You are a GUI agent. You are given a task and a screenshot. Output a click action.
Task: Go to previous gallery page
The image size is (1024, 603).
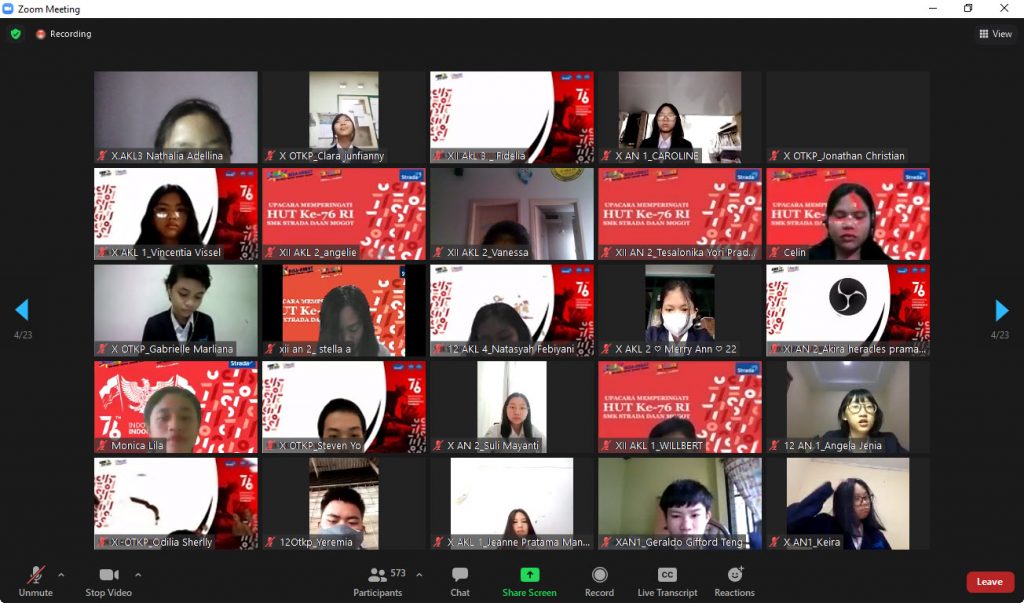click(x=22, y=310)
